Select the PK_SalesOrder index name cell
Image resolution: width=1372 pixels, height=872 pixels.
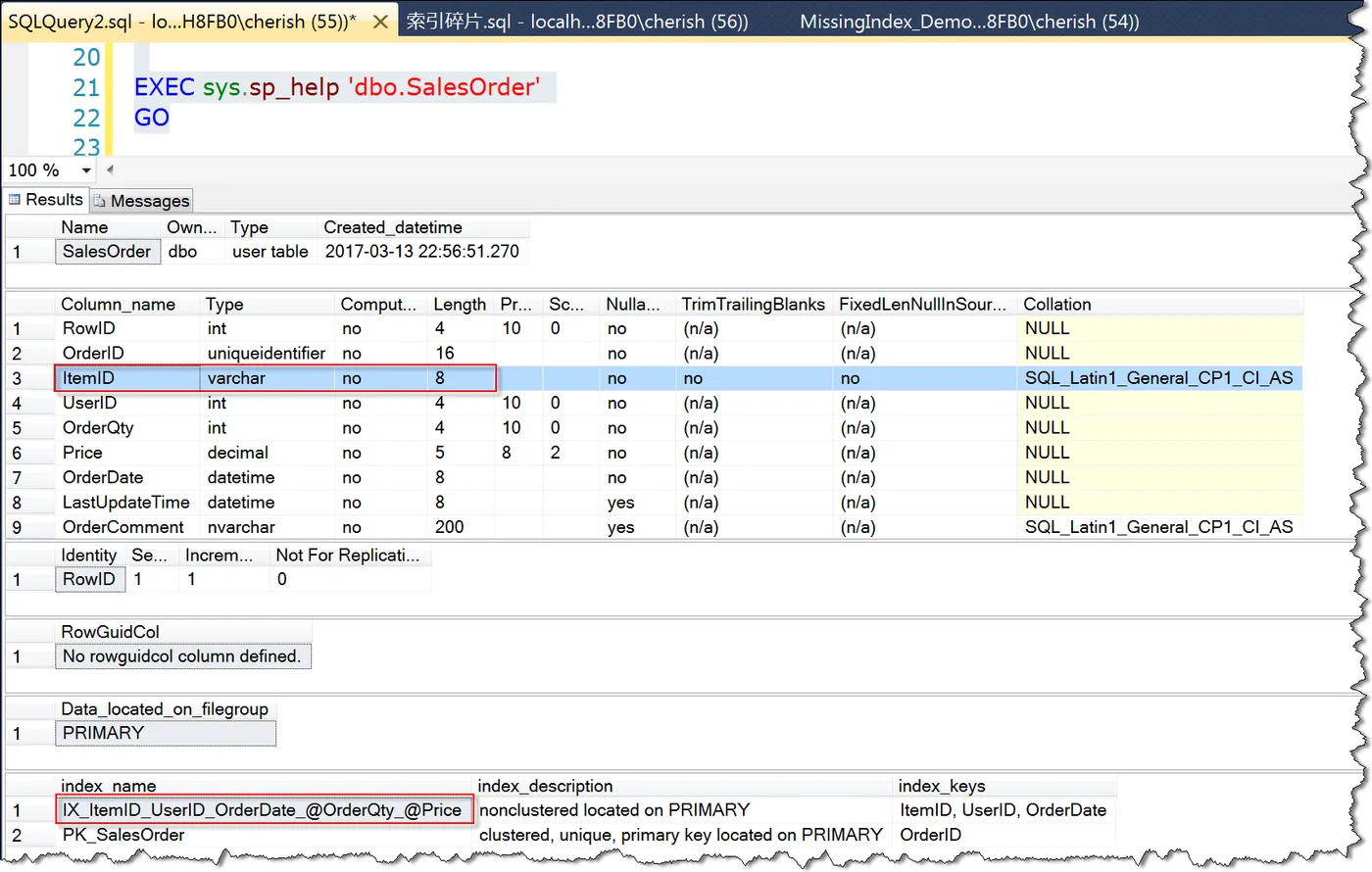(x=264, y=835)
